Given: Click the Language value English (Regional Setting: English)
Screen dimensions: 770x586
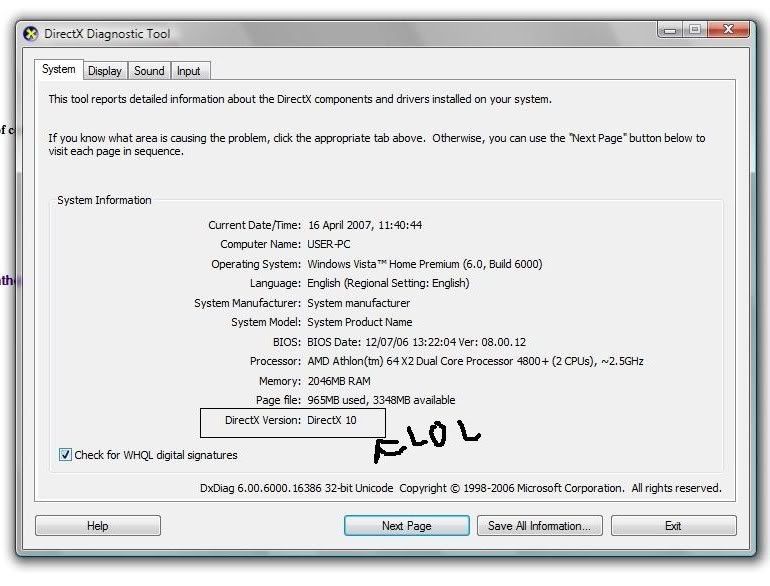Looking at the screenshot, I should 388,283.
